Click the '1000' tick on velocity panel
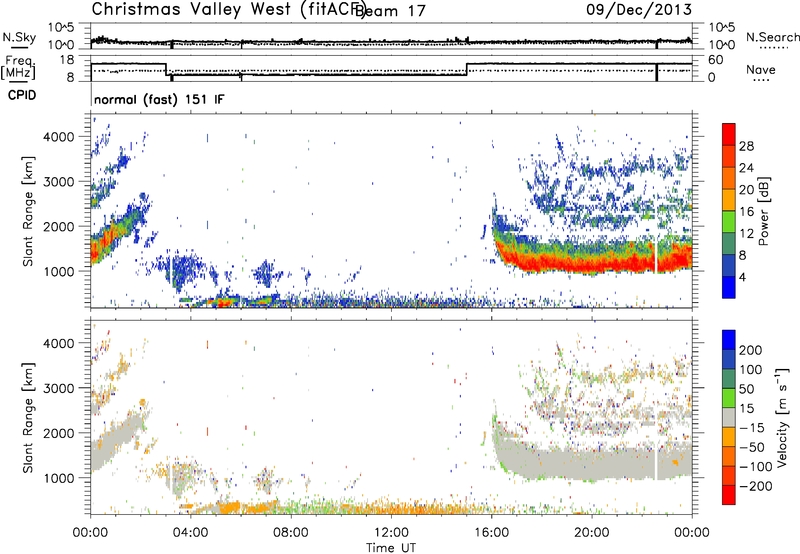 pyautogui.click(x=59, y=478)
